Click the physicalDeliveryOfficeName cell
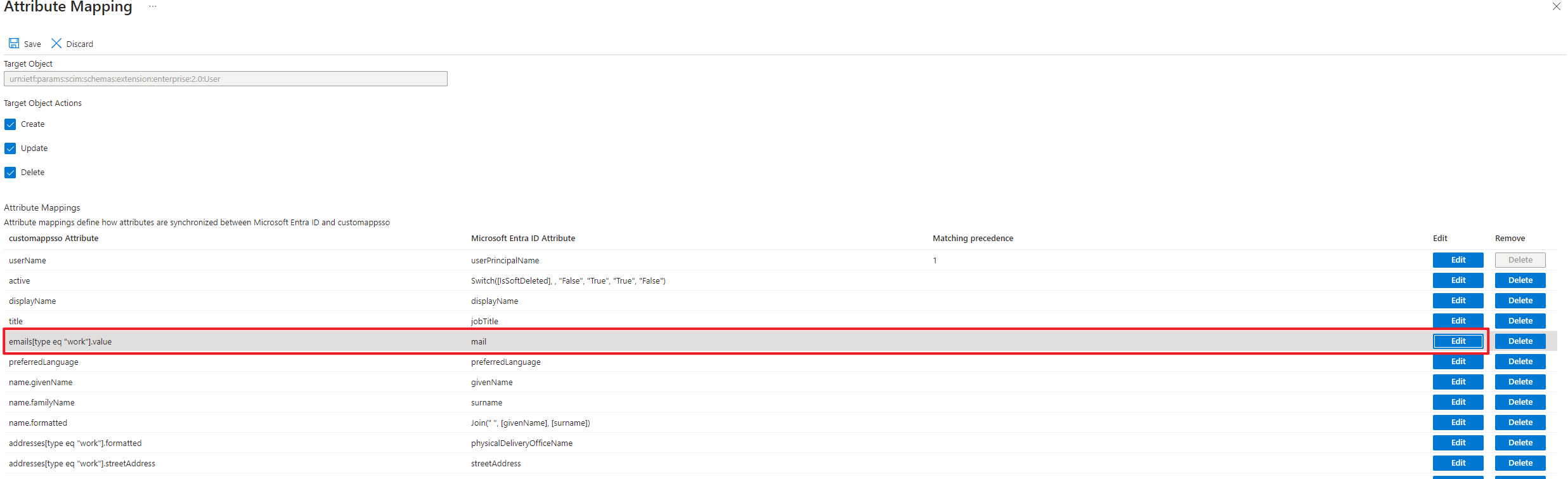This screenshot has height=479, width=1568. point(522,443)
